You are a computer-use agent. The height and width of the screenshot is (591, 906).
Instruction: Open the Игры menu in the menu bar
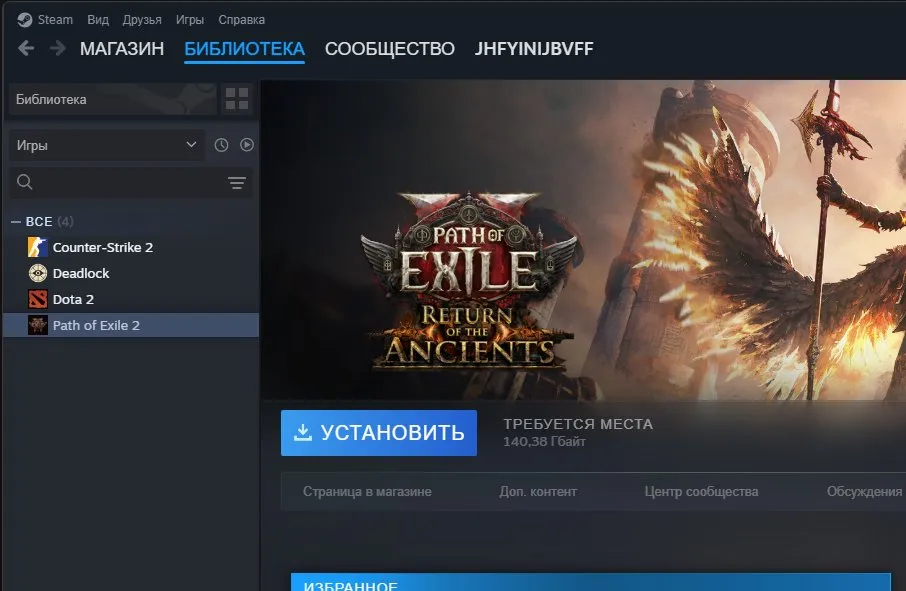(190, 20)
